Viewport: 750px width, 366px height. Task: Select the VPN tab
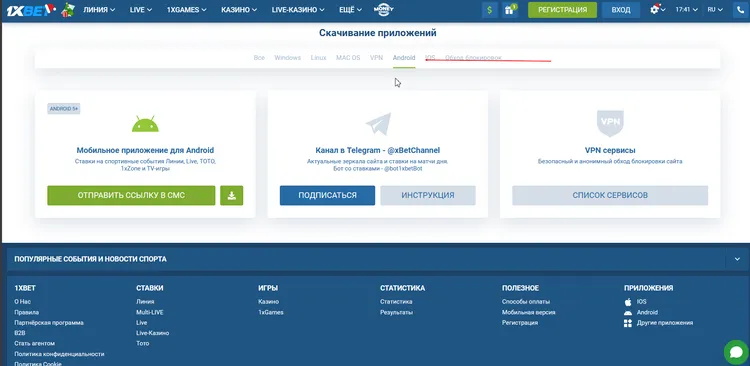376,58
